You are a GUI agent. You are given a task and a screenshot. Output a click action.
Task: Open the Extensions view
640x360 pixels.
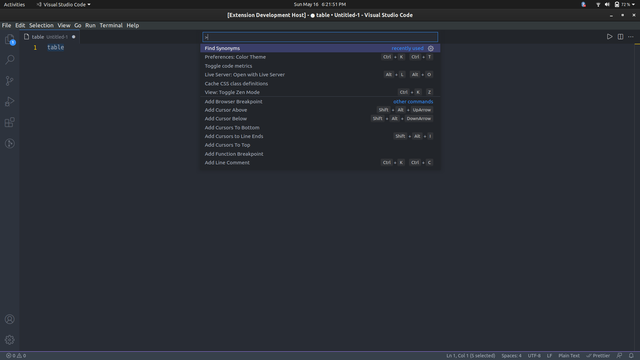pyautogui.click(x=10, y=122)
